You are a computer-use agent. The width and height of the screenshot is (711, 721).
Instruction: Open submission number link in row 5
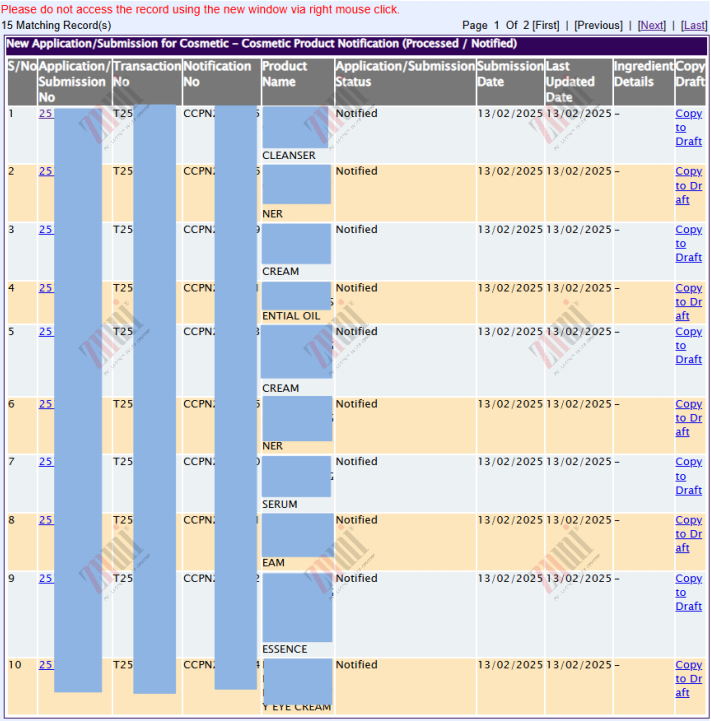tap(46, 332)
